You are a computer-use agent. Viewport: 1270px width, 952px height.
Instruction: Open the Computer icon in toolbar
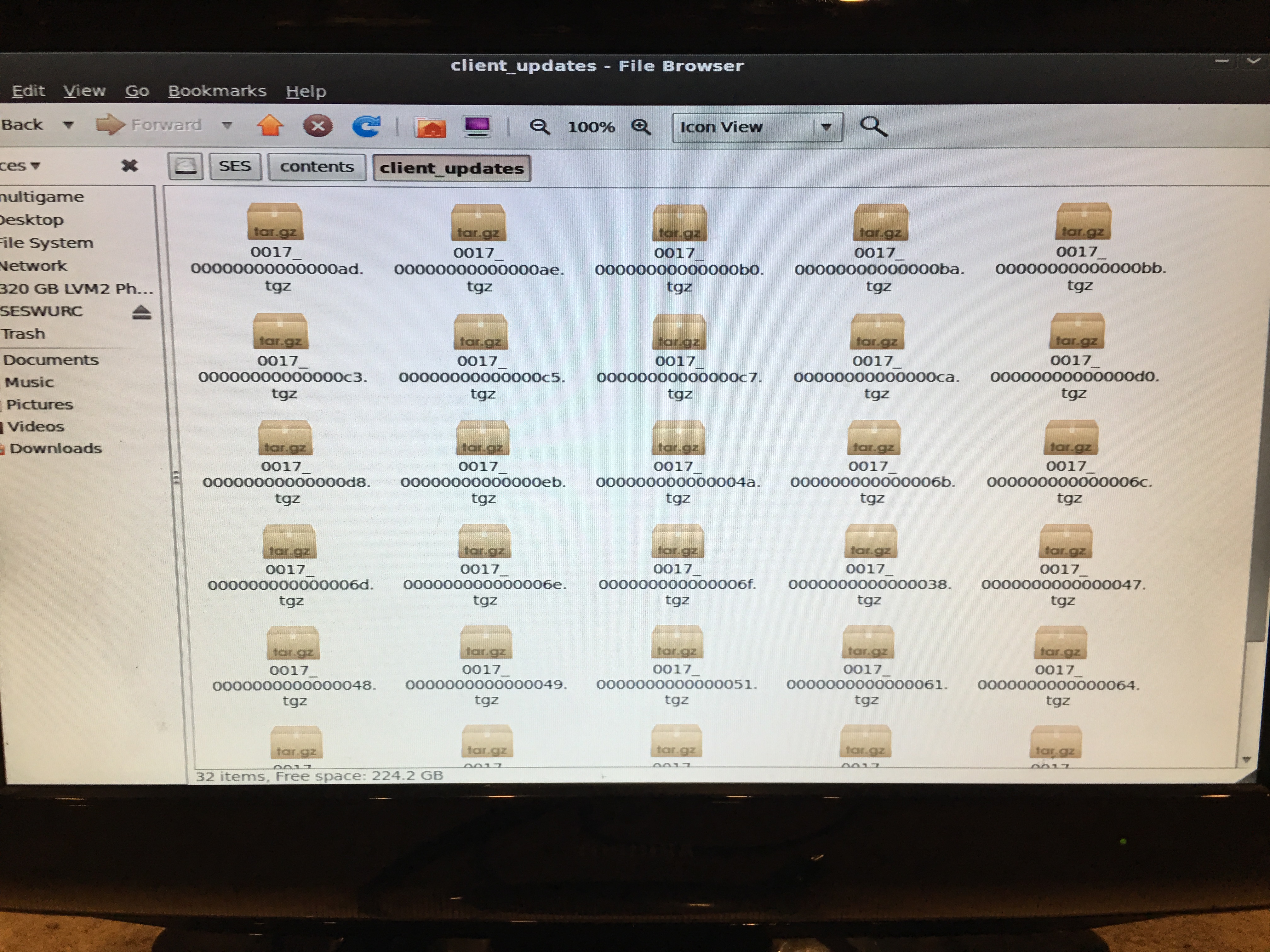[x=477, y=126]
